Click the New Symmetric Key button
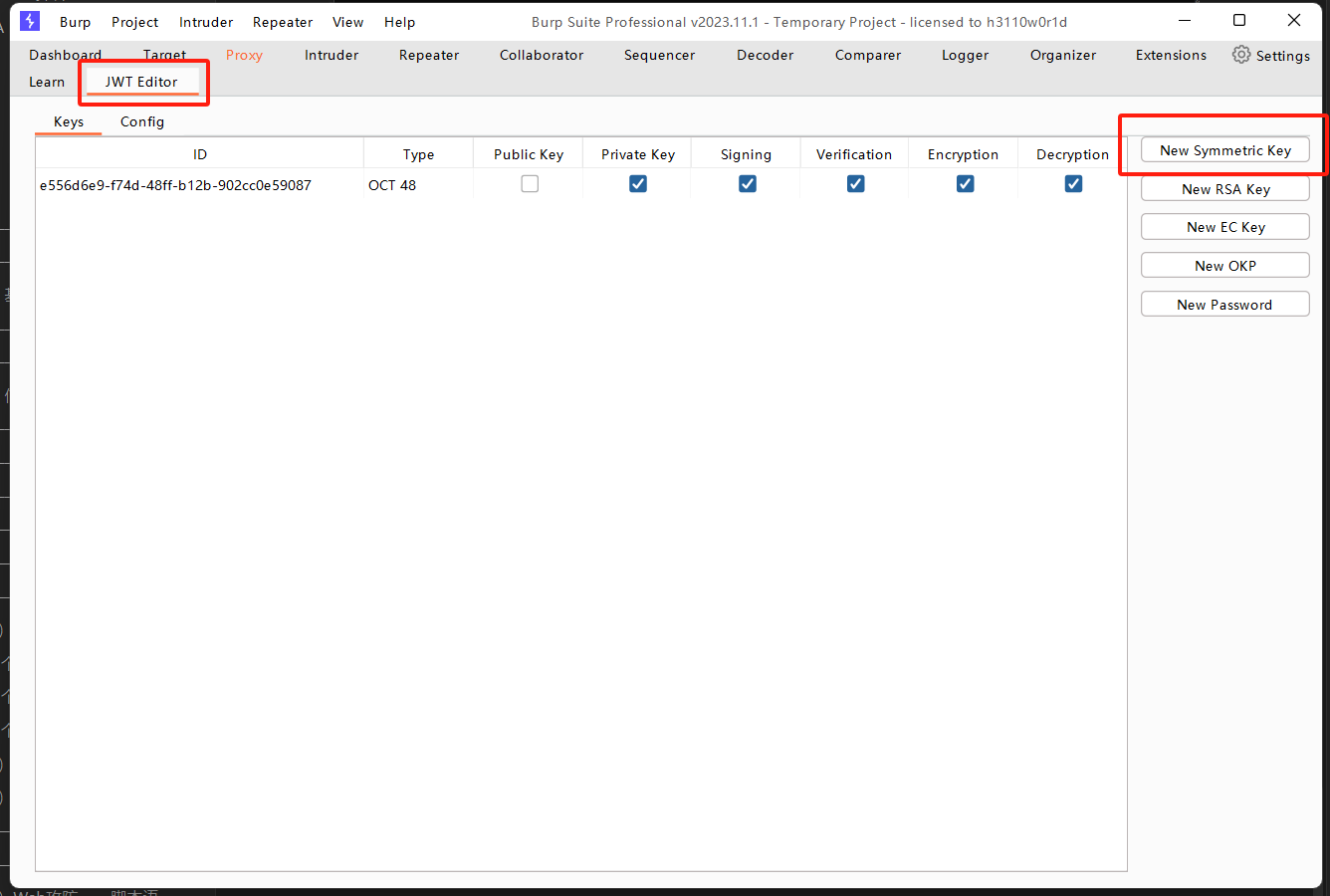 pos(1225,150)
